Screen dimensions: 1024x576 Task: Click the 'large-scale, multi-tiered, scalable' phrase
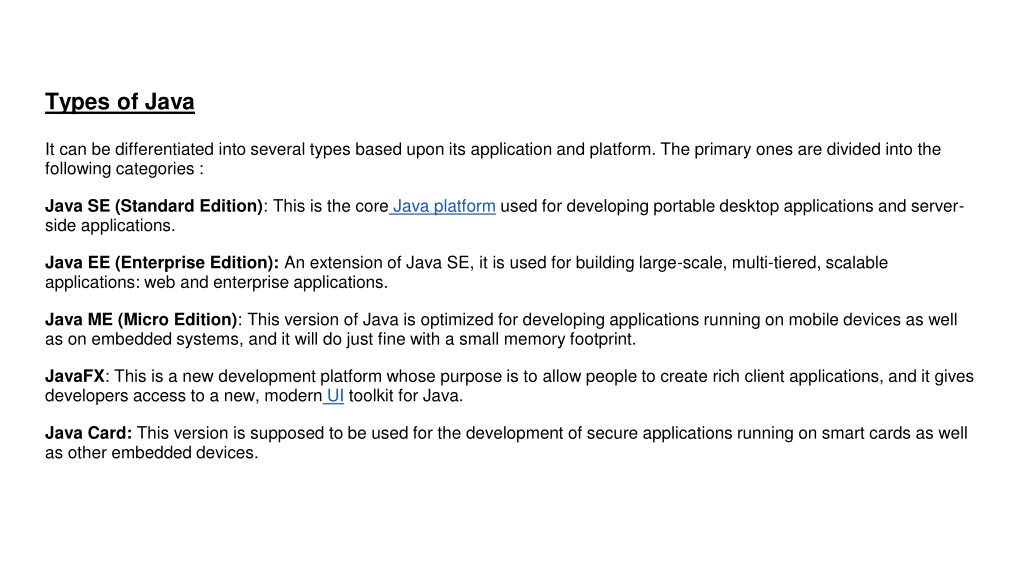click(x=763, y=263)
